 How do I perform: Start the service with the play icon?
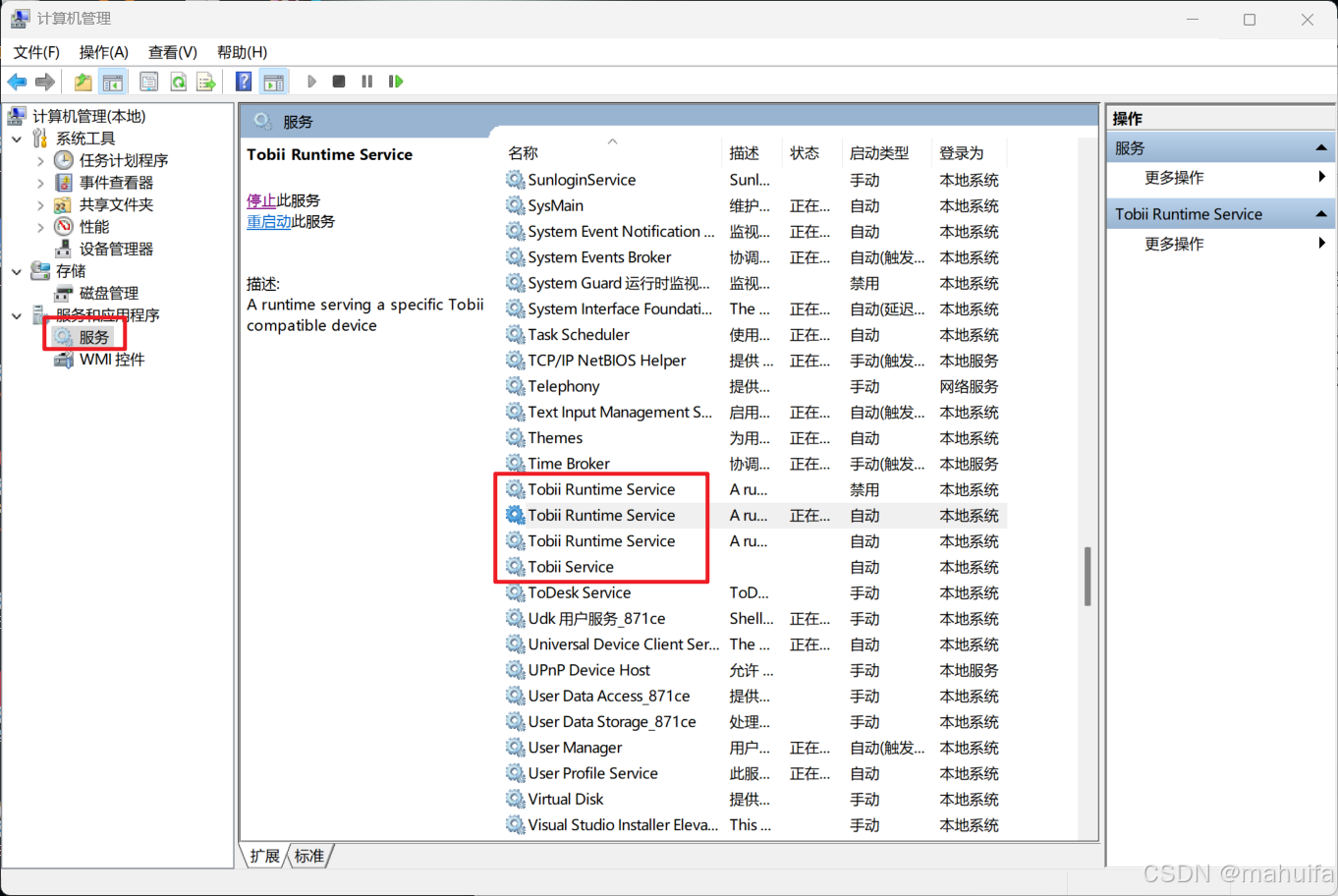[311, 82]
